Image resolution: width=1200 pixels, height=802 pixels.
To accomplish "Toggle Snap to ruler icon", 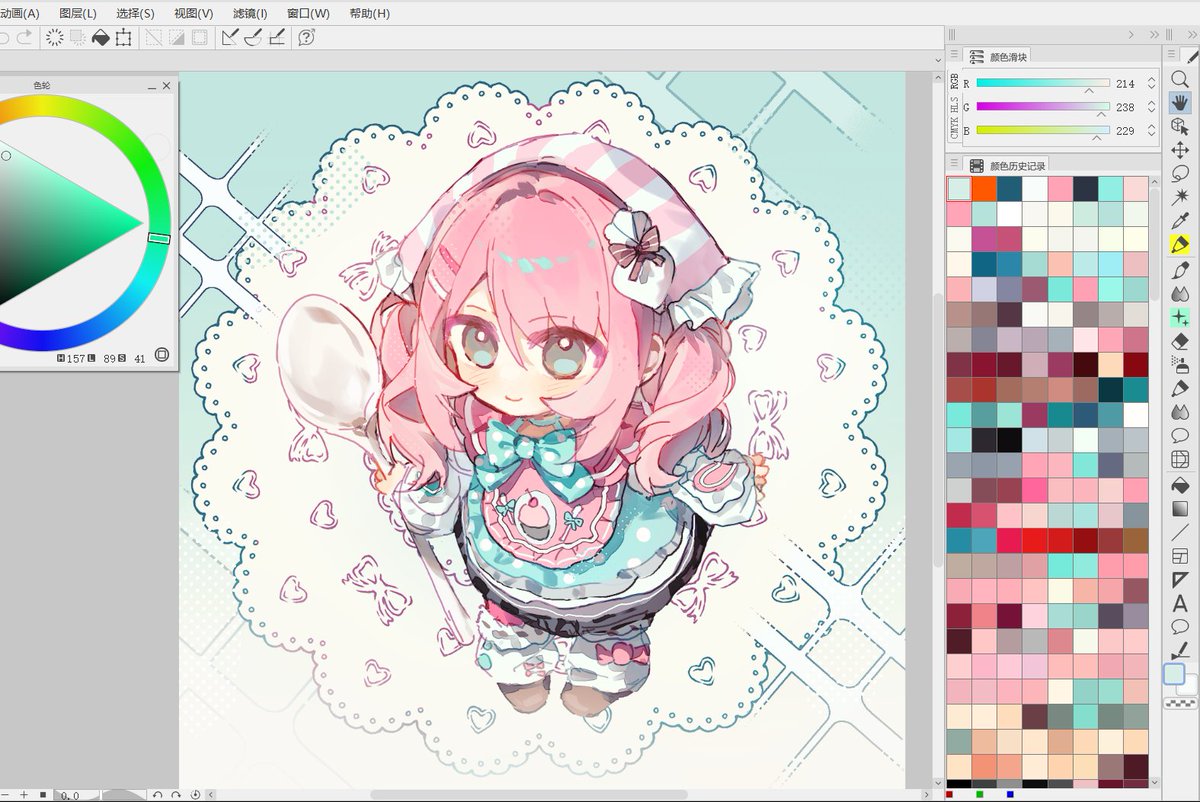I will tap(230, 37).
